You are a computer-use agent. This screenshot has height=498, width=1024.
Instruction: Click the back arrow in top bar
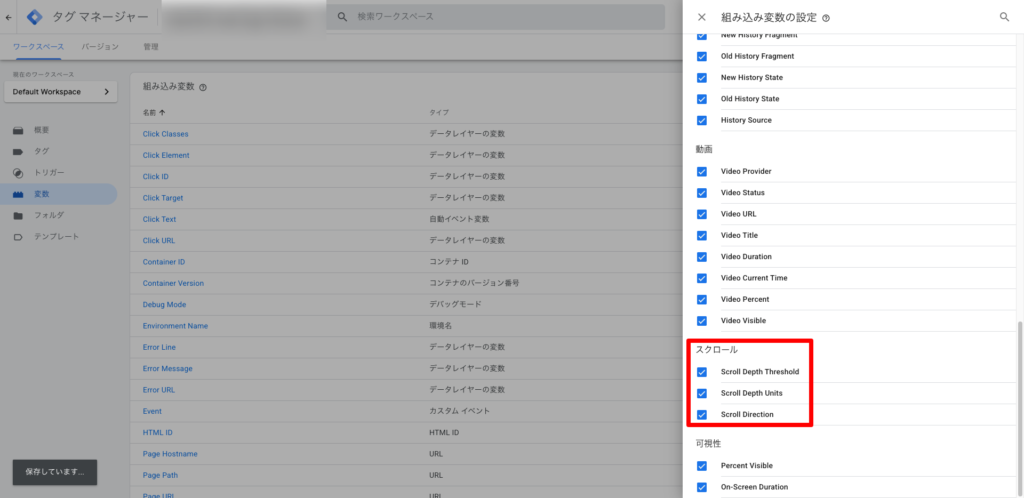click(10, 17)
